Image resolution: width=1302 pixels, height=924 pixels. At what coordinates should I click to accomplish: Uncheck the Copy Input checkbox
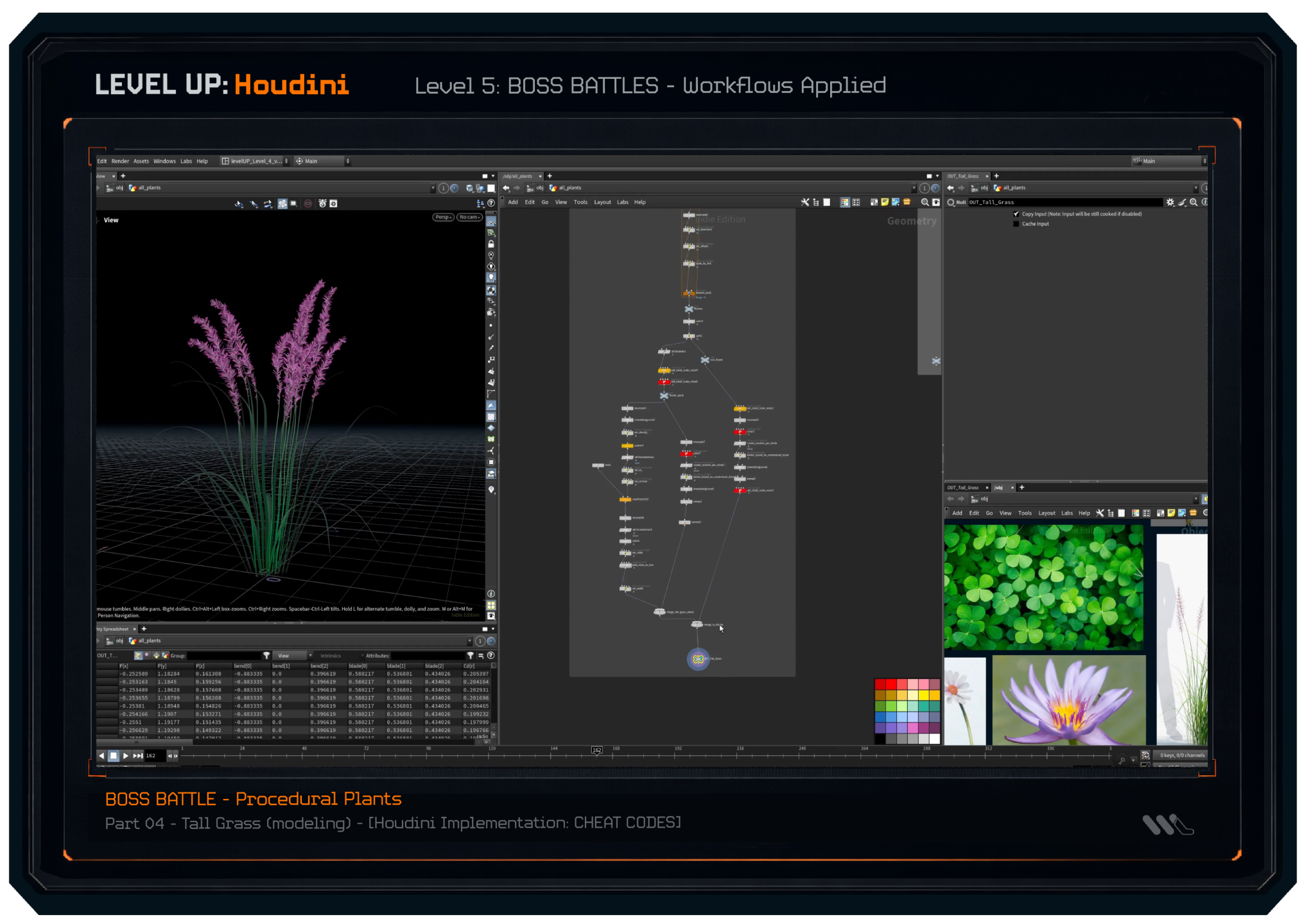click(1016, 214)
